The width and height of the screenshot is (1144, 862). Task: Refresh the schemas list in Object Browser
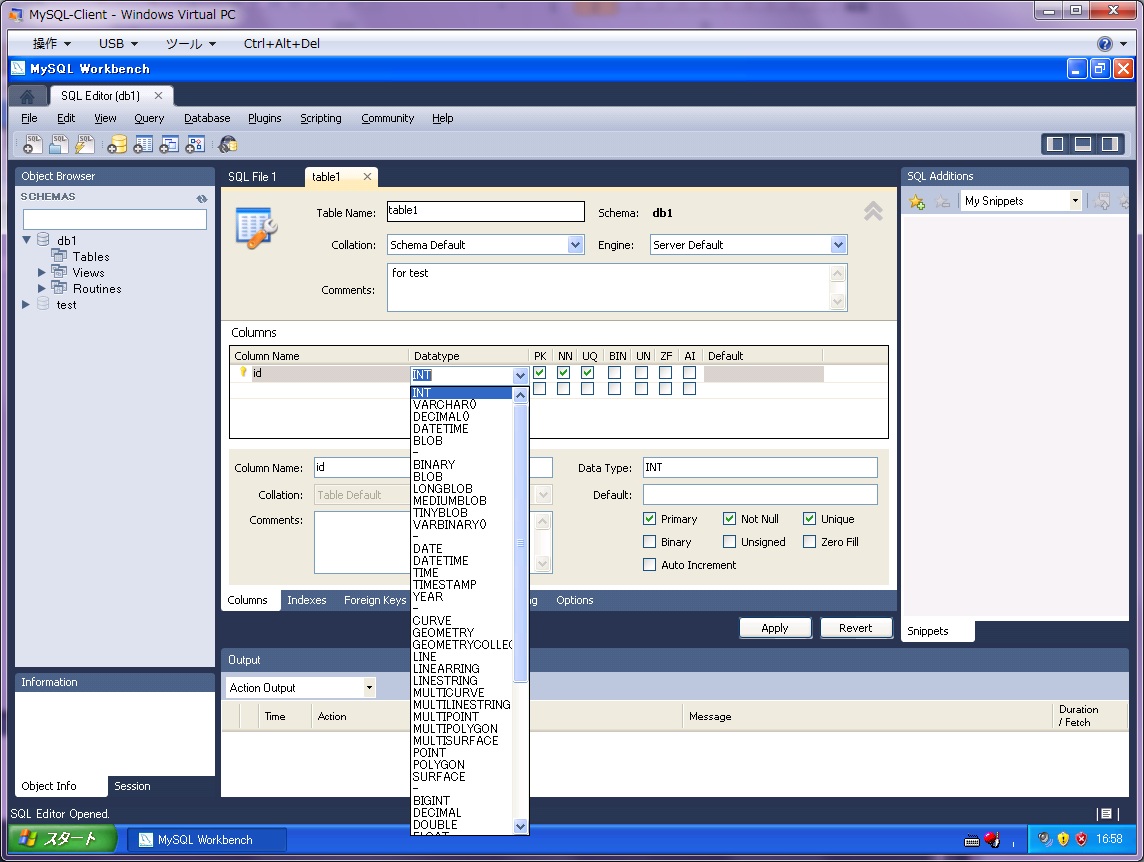point(202,198)
